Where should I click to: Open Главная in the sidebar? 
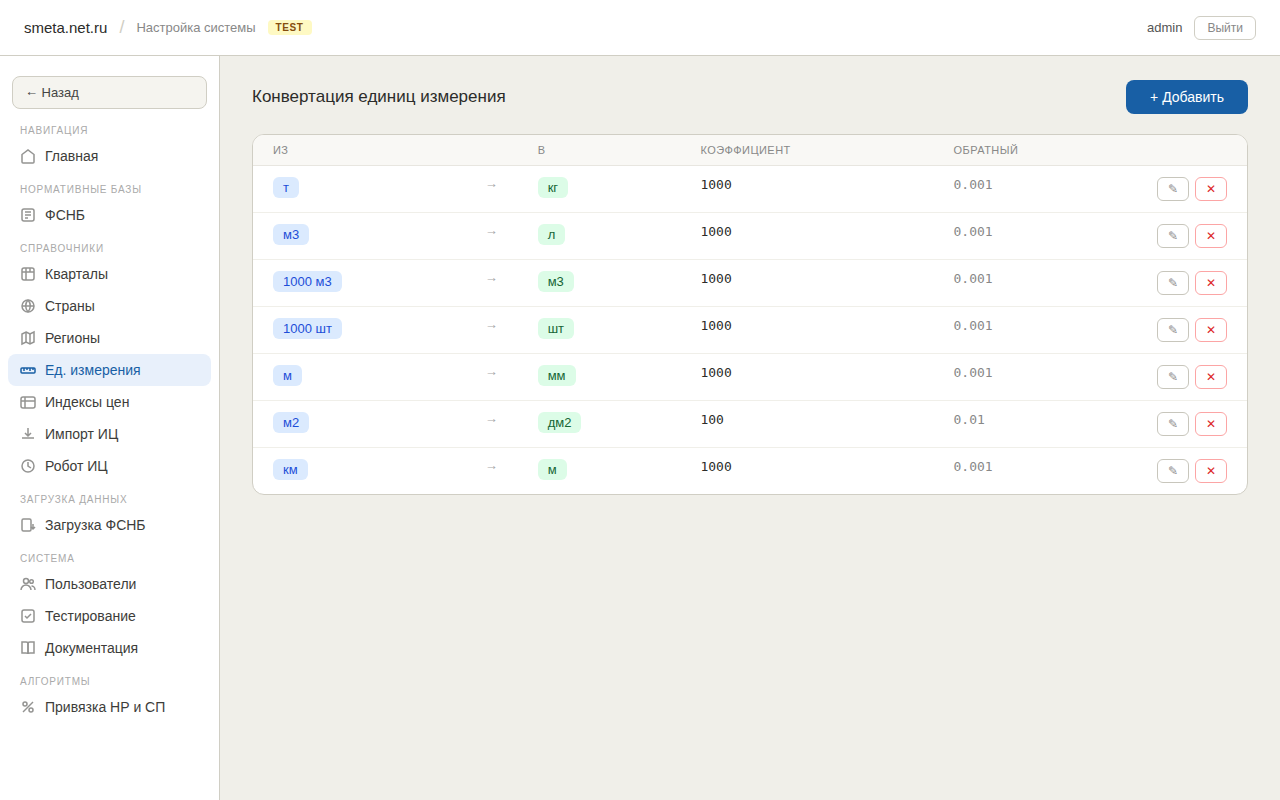coord(71,156)
